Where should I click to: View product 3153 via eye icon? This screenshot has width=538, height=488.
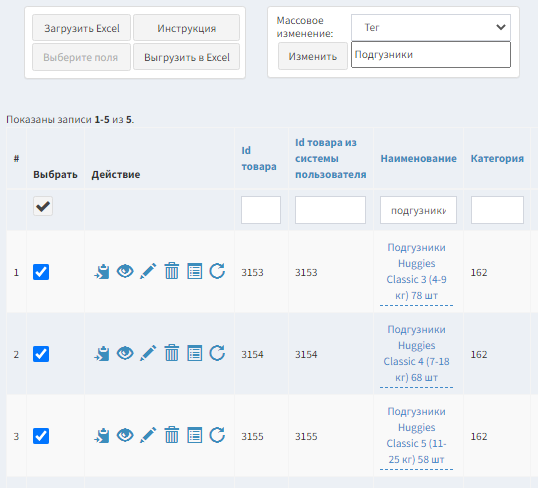point(125,271)
